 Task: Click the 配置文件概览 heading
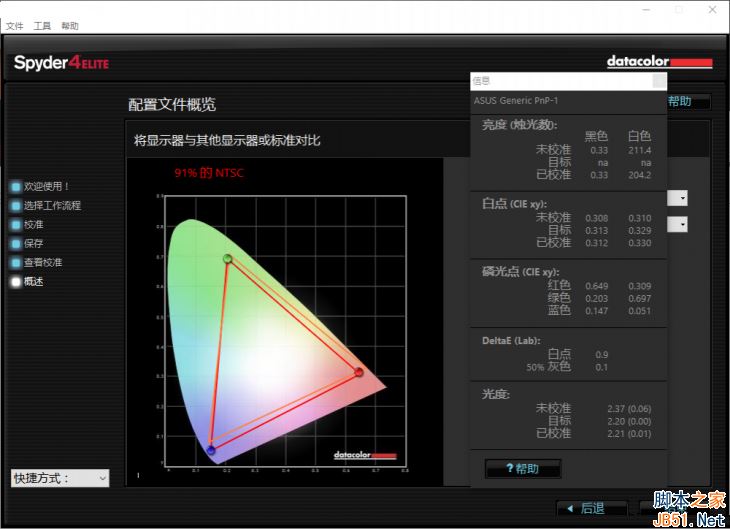tap(172, 104)
